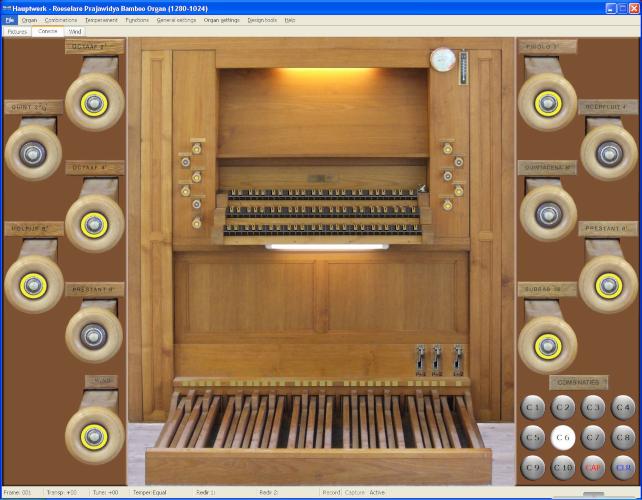Disable the Octaaf 2' stop on the left

tap(94, 101)
